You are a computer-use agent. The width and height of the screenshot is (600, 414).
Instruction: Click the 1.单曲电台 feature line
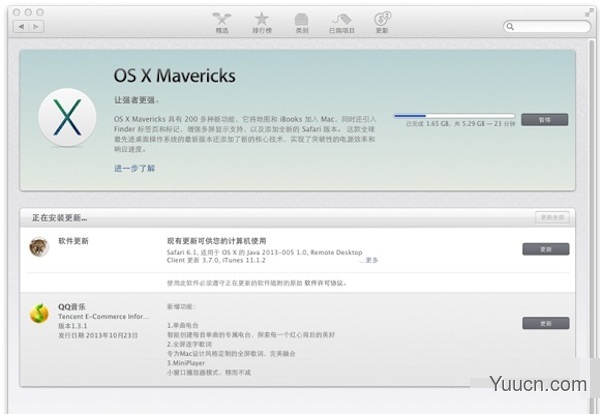pyautogui.click(x=183, y=325)
